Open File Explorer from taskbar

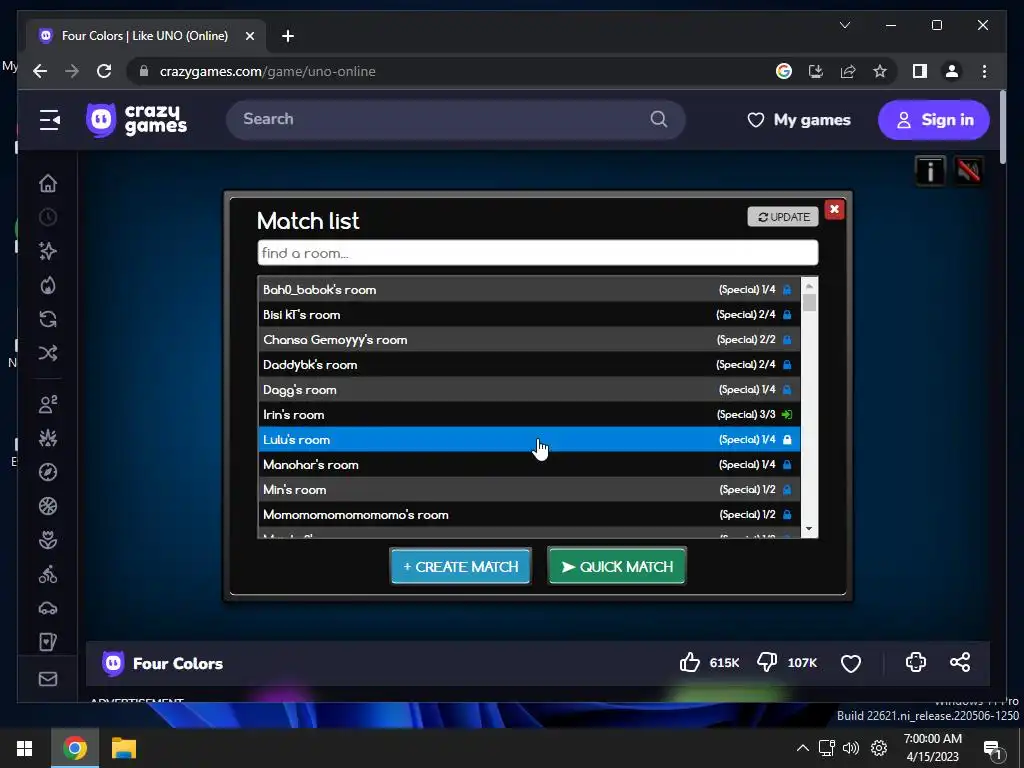(x=123, y=748)
